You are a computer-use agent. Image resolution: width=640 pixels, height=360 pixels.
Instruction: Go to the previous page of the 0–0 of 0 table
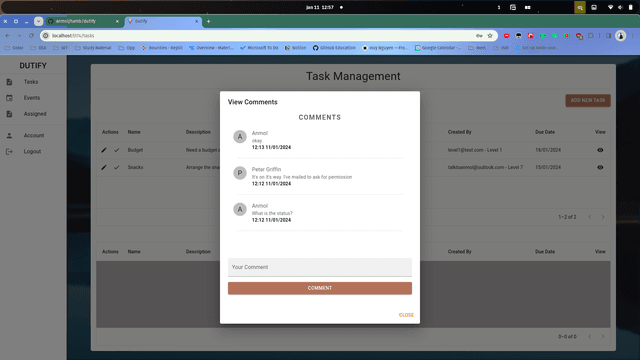[x=589, y=337]
